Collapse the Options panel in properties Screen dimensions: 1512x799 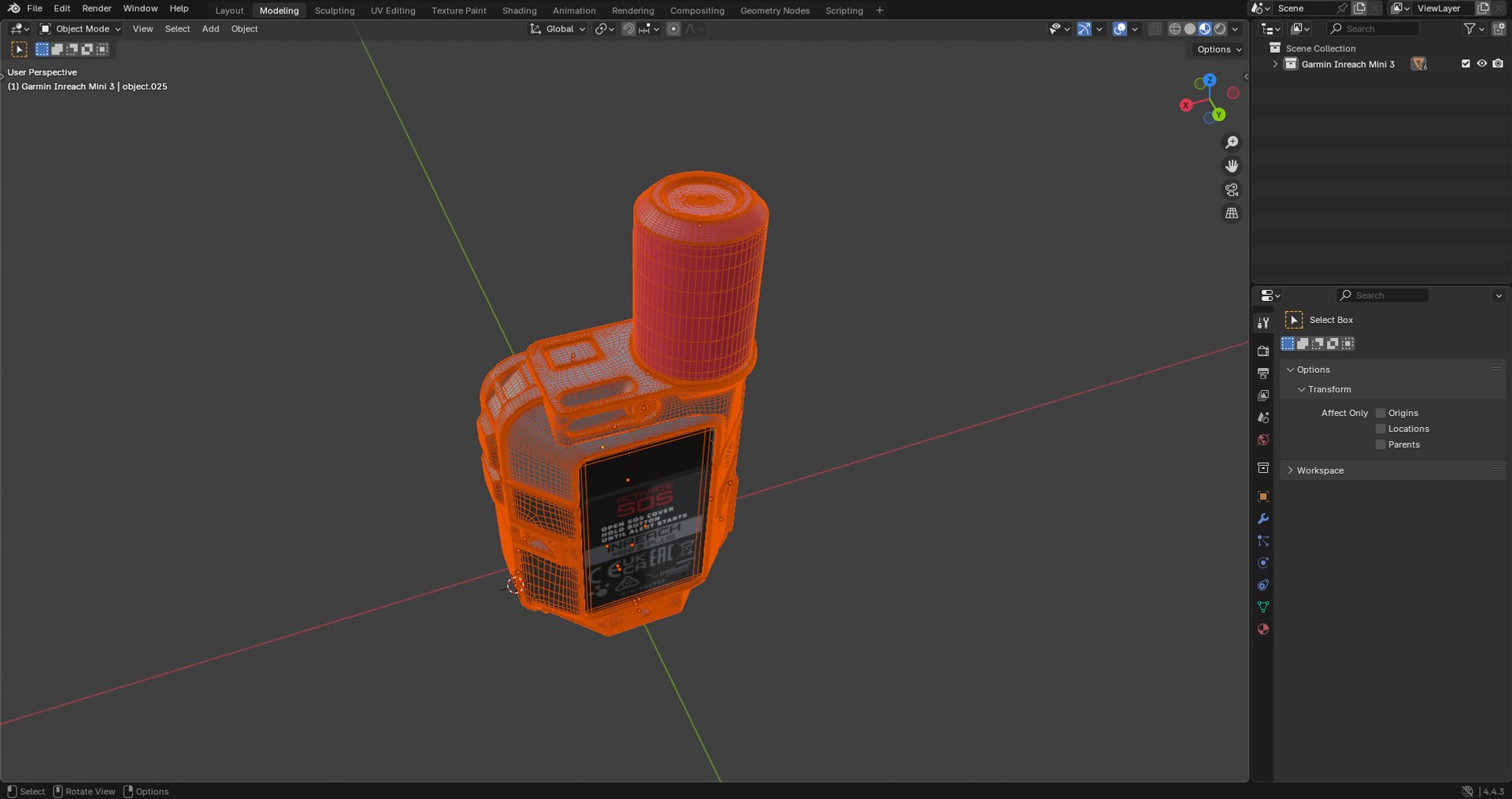click(x=1290, y=370)
